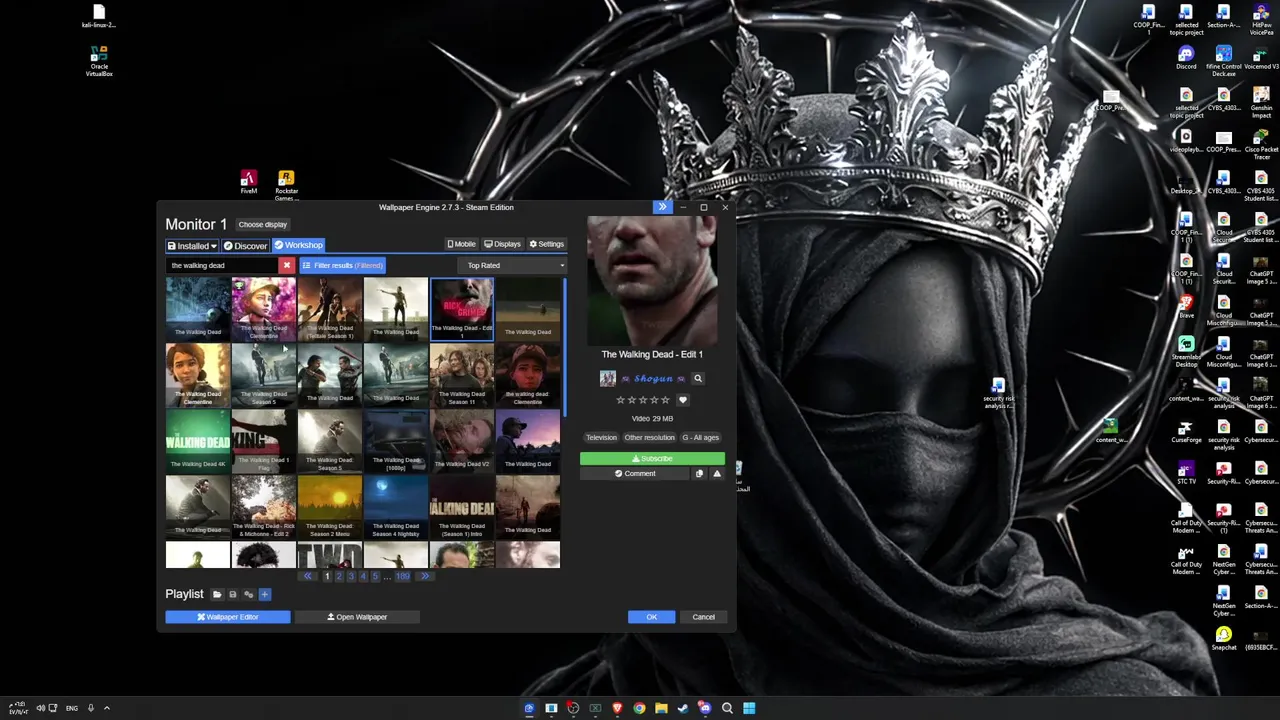Go to previous results page arrow
This screenshot has height=720, width=1280.
coord(309,577)
